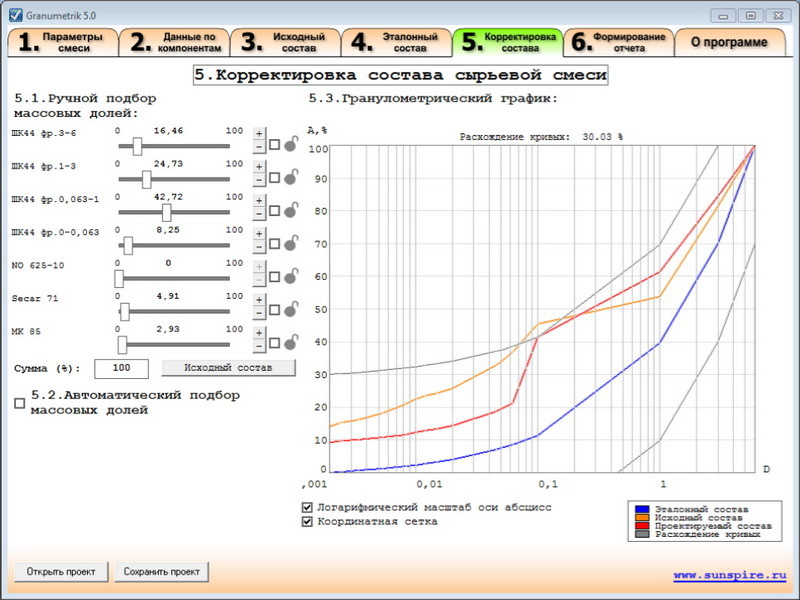Screen dimensions: 800x600
Task: Click lock icon for ШК44 фр.0,063-1 row
Action: pyautogui.click(x=291, y=210)
